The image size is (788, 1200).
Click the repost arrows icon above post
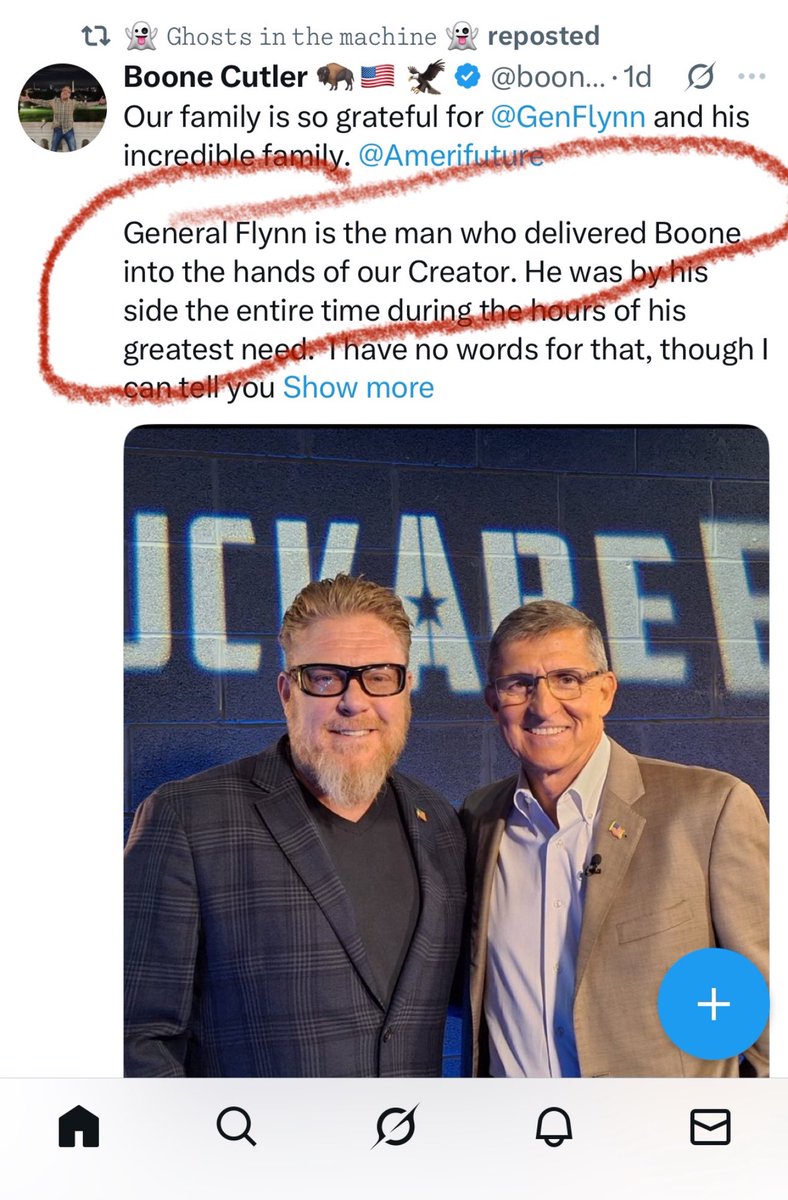click(x=94, y=37)
